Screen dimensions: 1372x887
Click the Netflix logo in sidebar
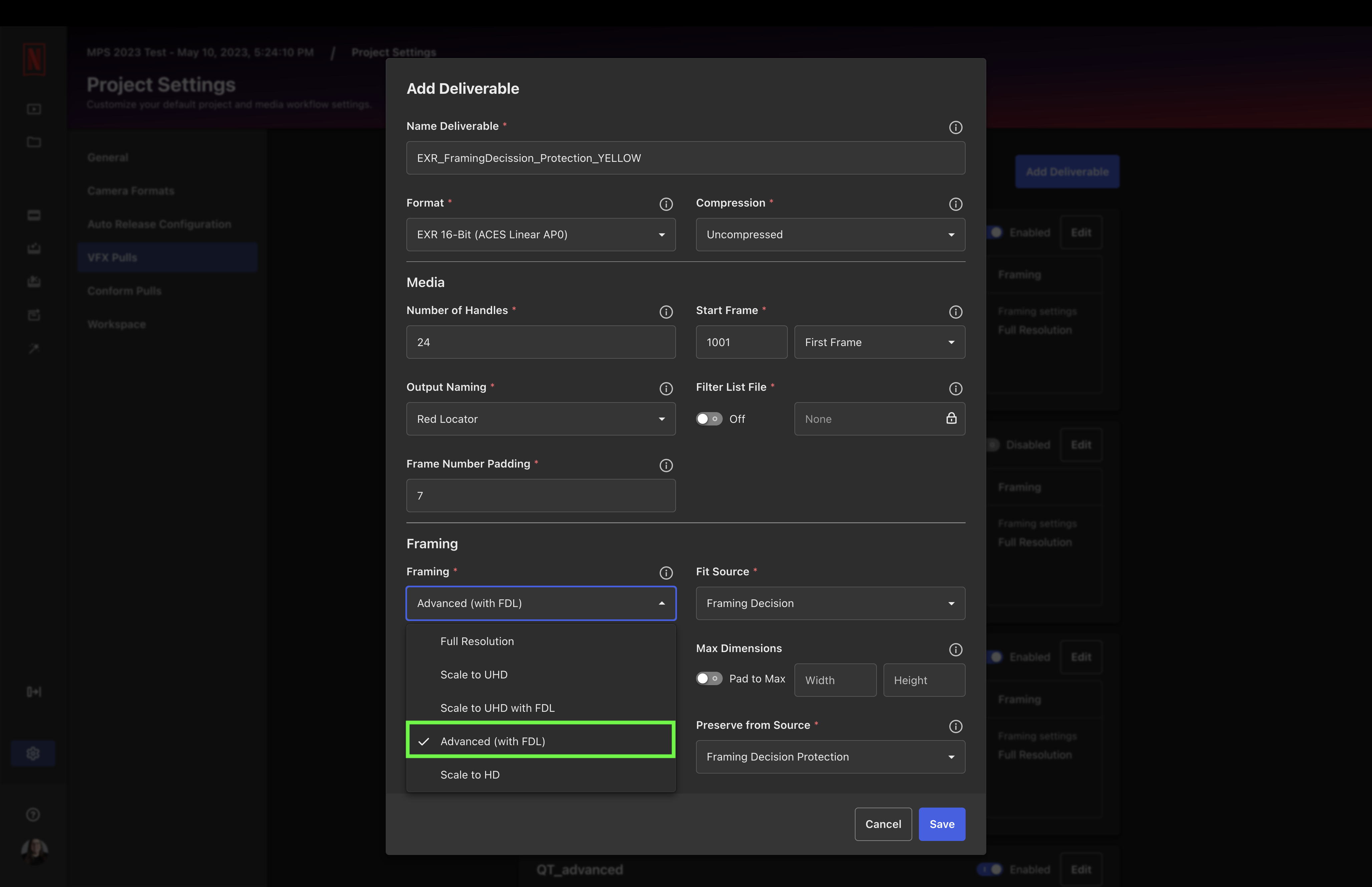[x=34, y=59]
